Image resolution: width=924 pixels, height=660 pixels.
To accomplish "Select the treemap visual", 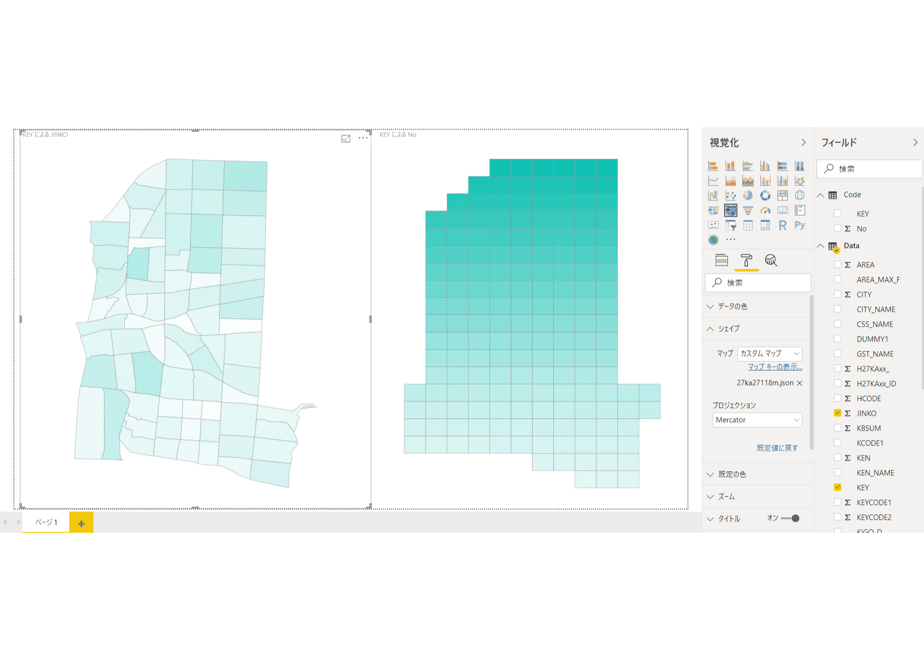I will coord(783,195).
